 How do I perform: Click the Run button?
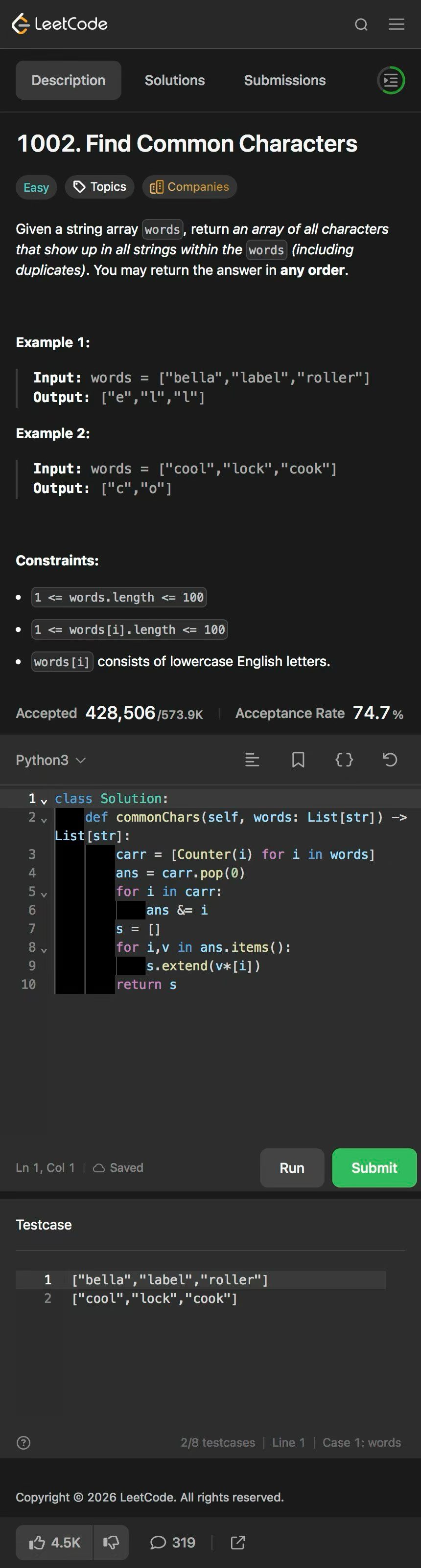(x=292, y=1167)
